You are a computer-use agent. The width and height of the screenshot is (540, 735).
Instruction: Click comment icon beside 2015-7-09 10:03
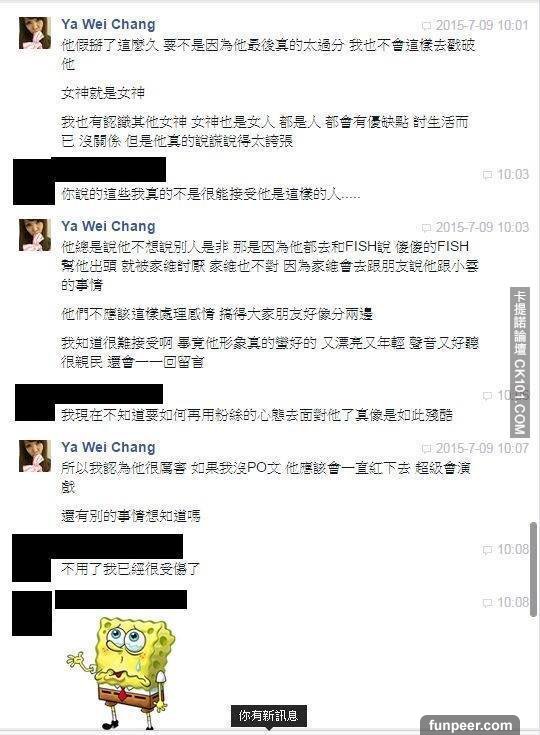[427, 228]
